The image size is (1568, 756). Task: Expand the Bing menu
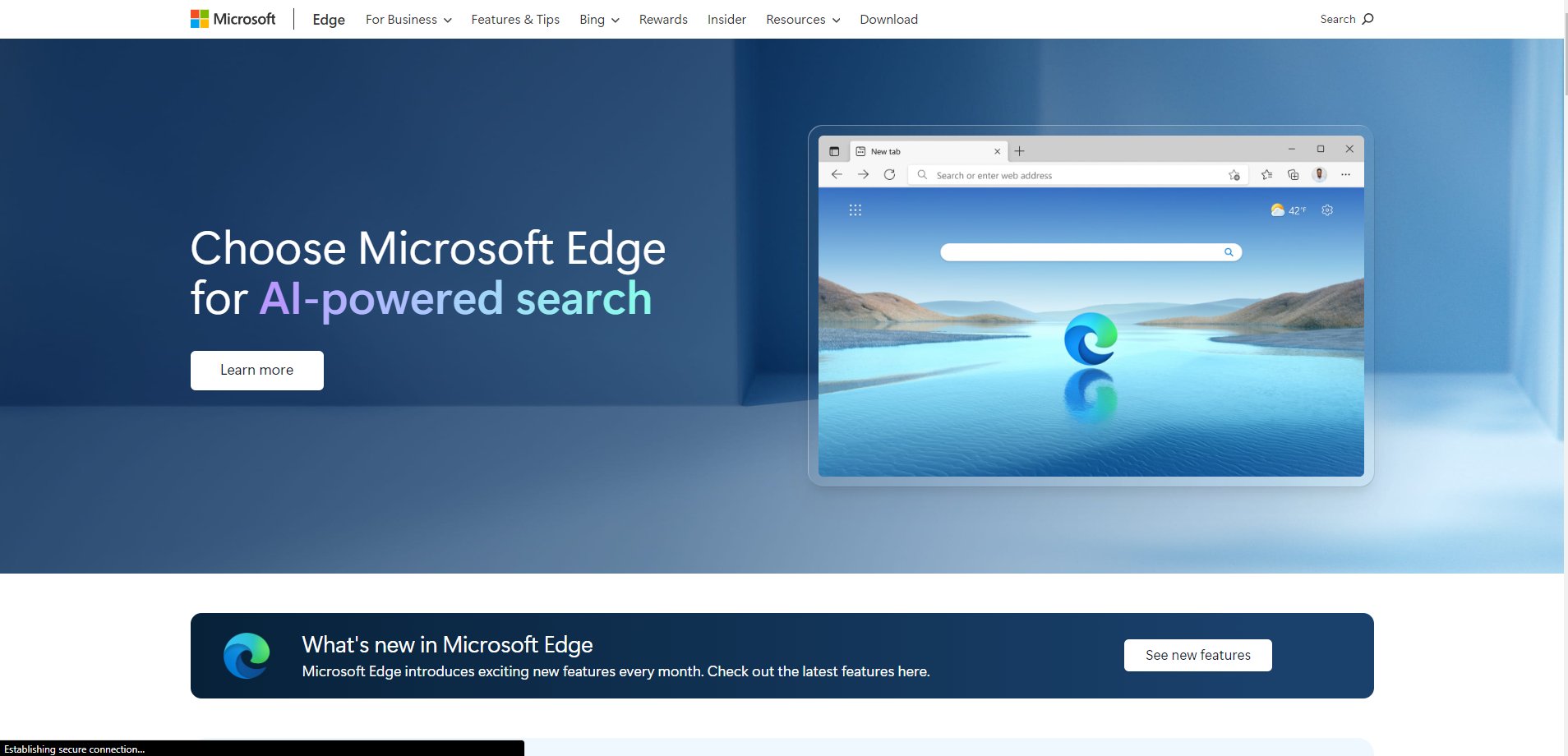coord(599,20)
